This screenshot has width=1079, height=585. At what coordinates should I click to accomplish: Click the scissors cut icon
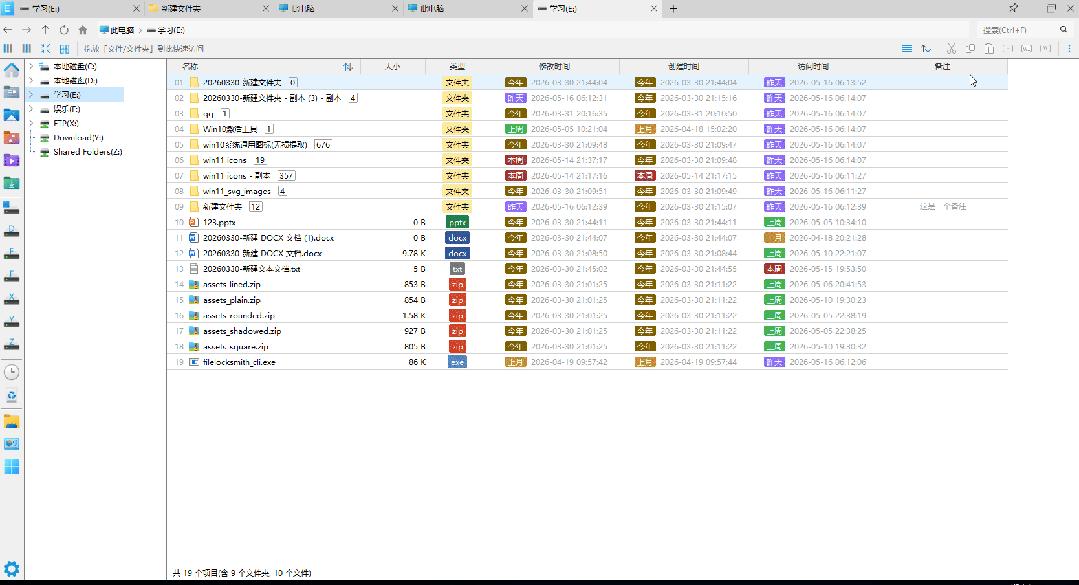pyautogui.click(x=951, y=48)
